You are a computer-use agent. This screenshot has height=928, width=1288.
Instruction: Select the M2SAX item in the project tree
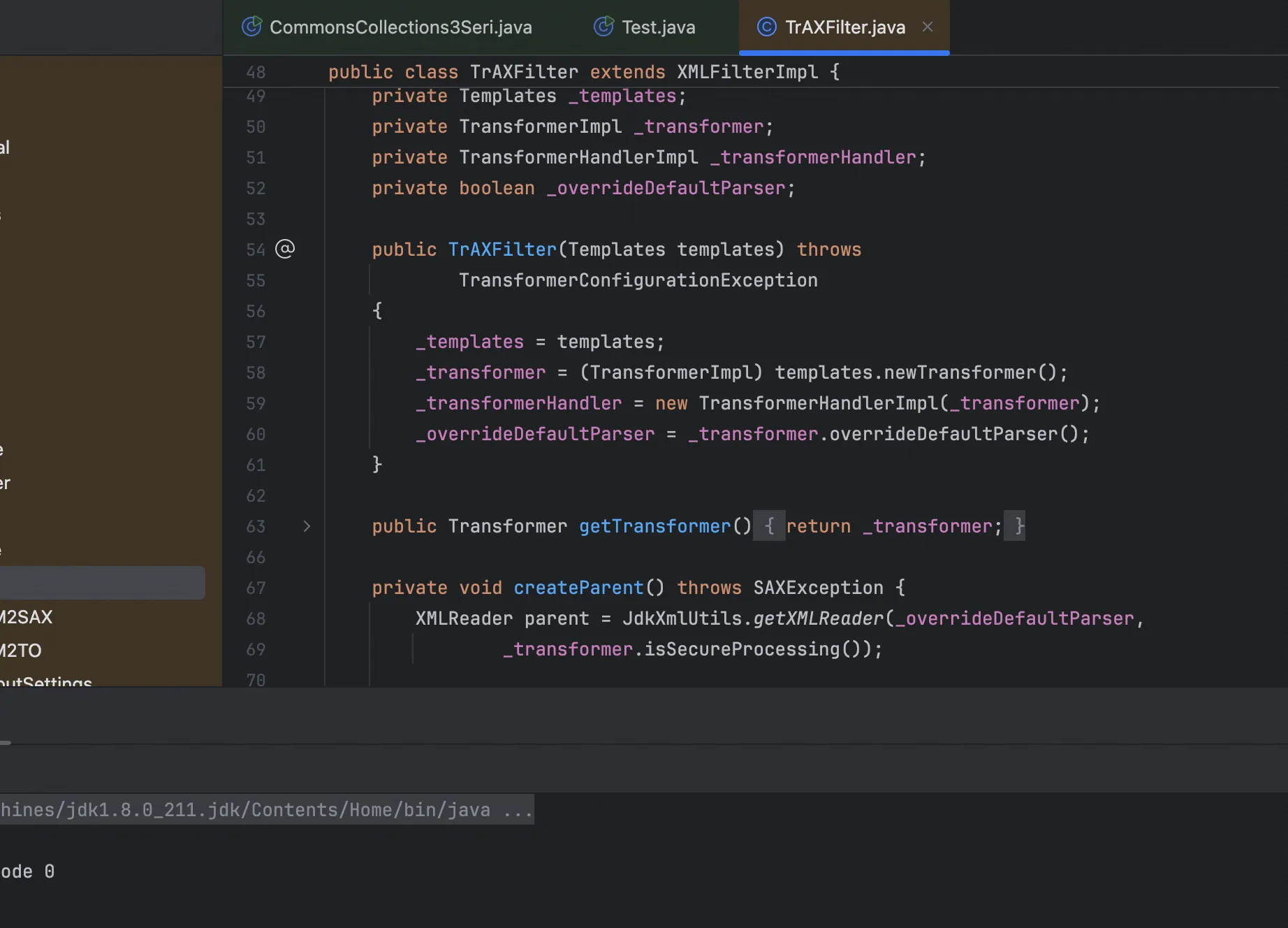tap(27, 617)
